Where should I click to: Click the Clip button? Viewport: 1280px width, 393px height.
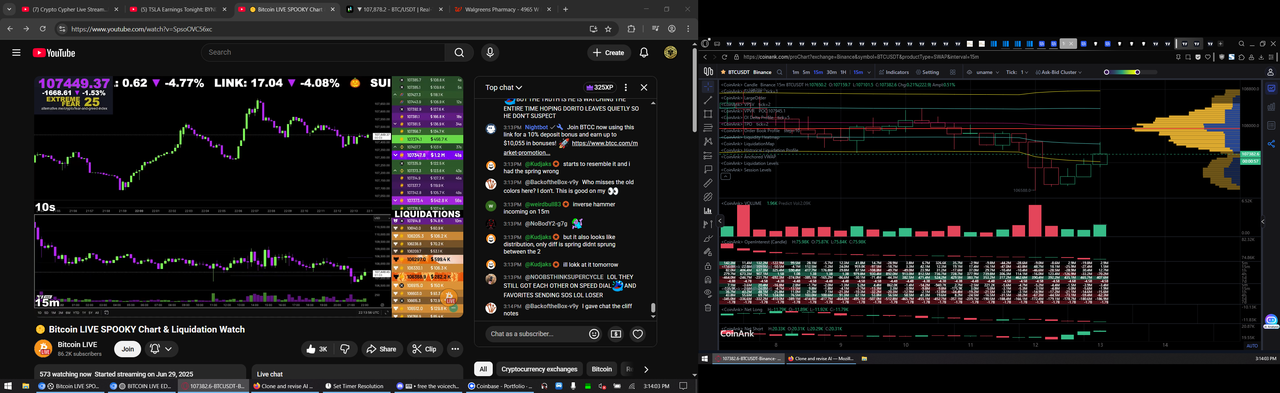[x=424, y=349]
